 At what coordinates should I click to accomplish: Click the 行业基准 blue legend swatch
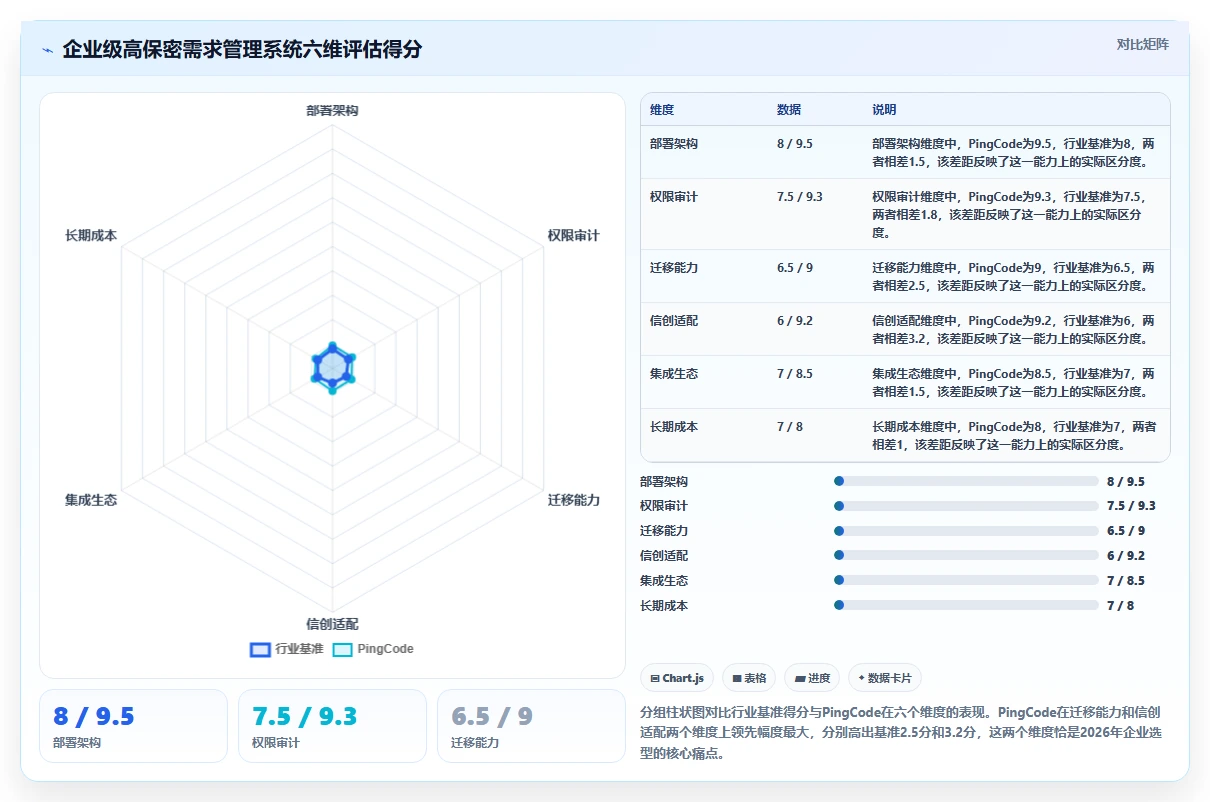(260, 649)
